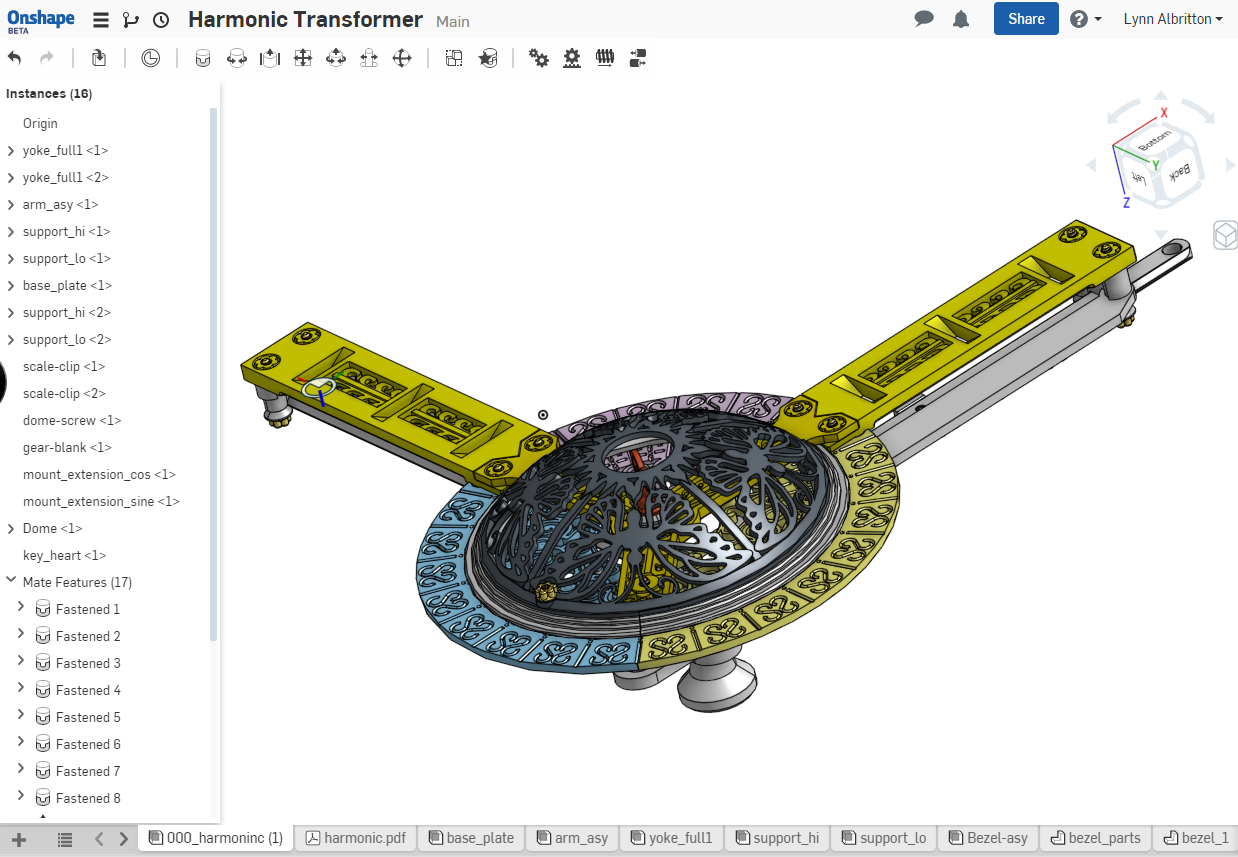Collapse the Mate Features list
1238x857 pixels.
point(11,581)
